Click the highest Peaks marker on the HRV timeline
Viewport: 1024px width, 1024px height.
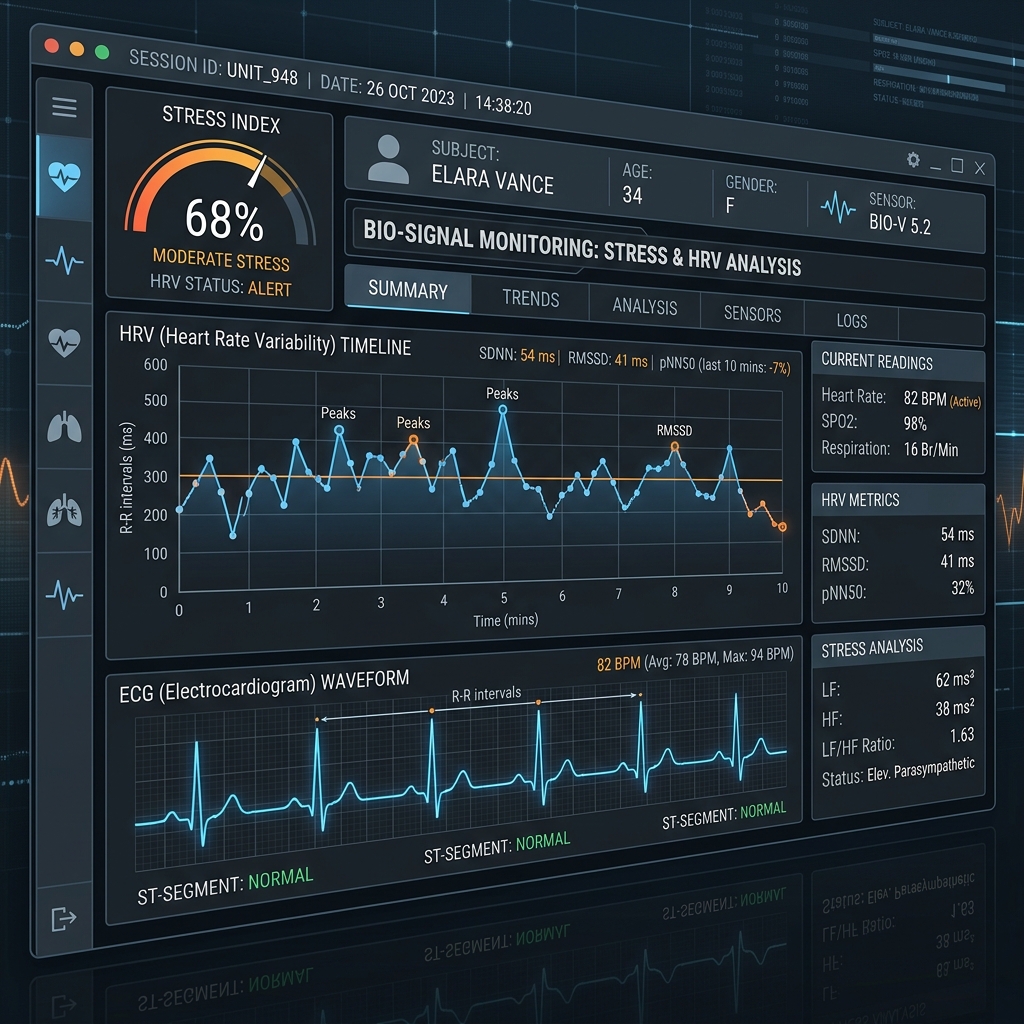pyautogui.click(x=503, y=409)
